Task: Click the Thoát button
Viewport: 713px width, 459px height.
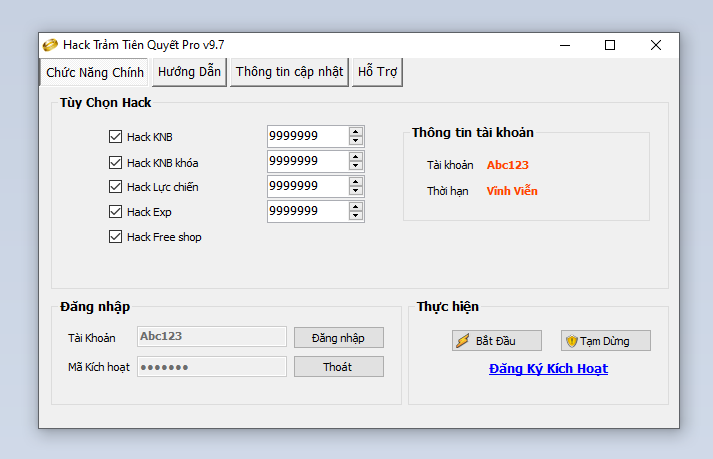Action: click(x=338, y=367)
